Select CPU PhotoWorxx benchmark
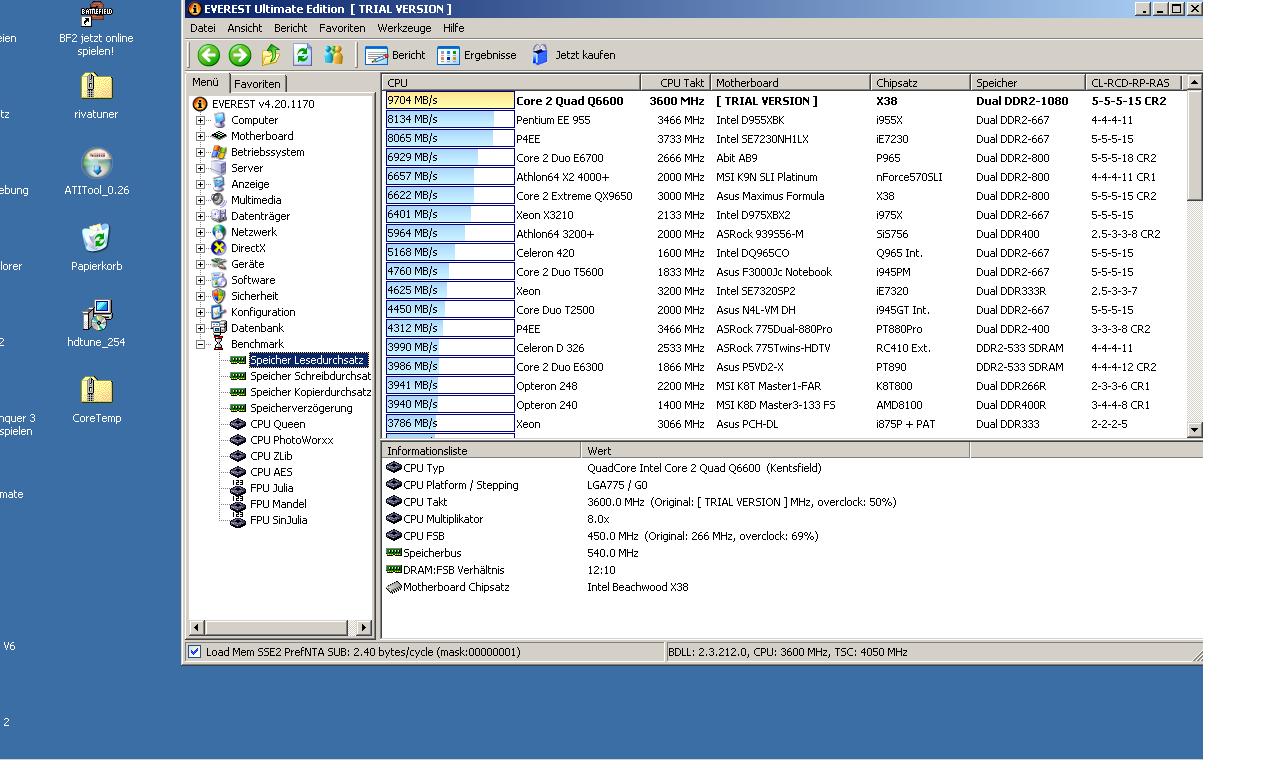This screenshot has width=1280, height=768. point(292,440)
